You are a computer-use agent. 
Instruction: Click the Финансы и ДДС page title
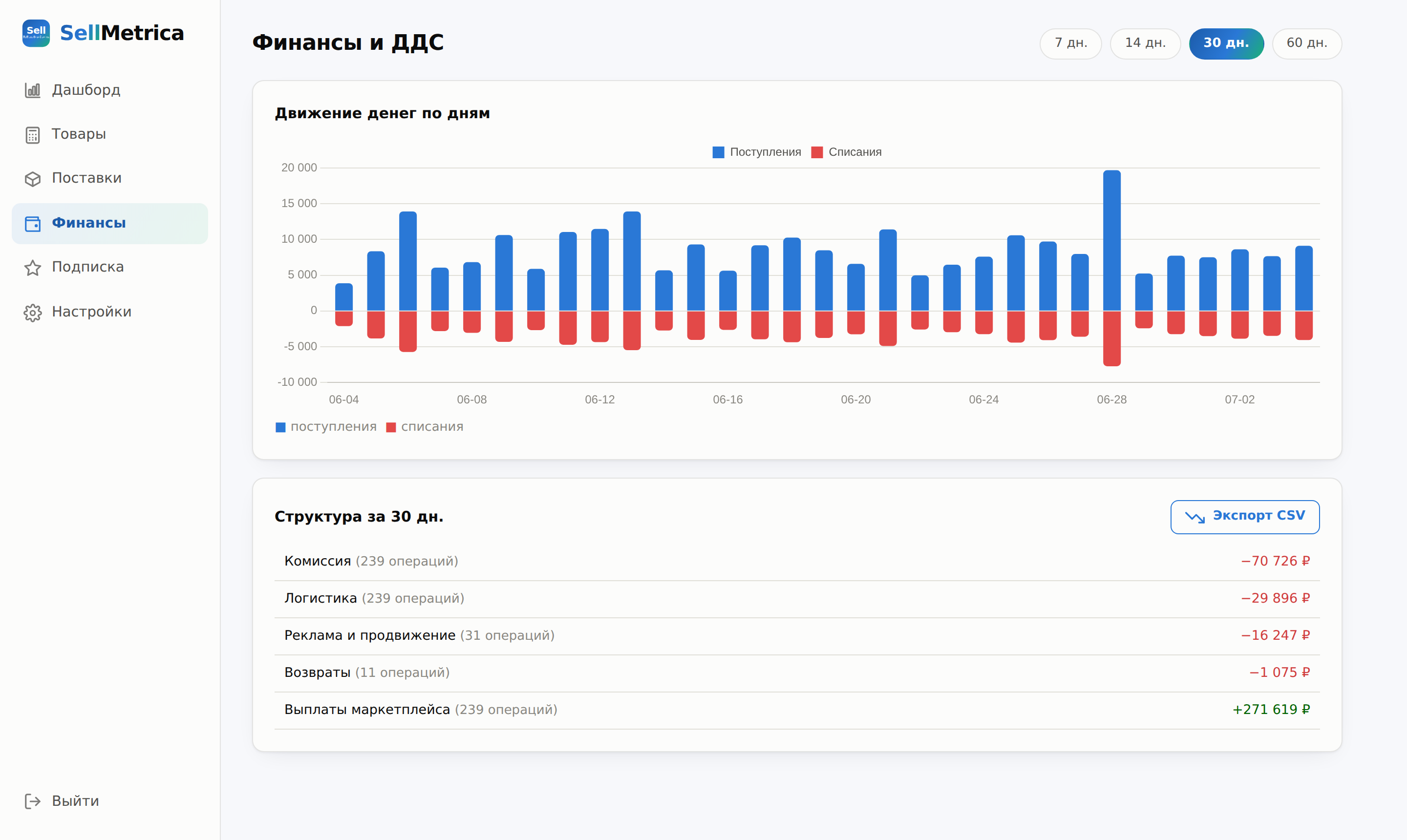[x=348, y=43]
